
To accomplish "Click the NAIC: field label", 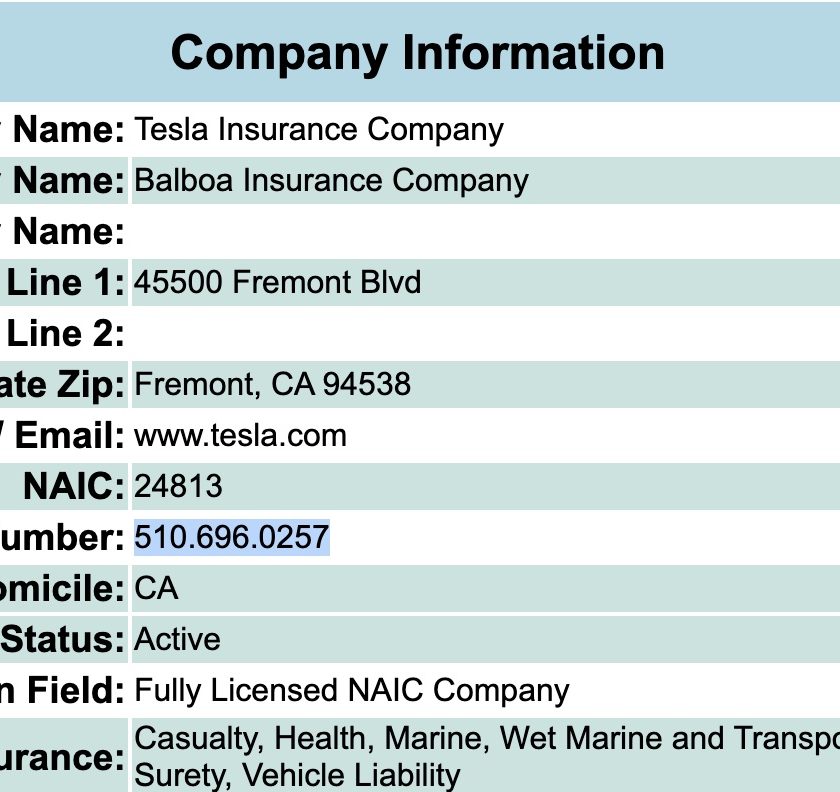I will coord(74,487).
